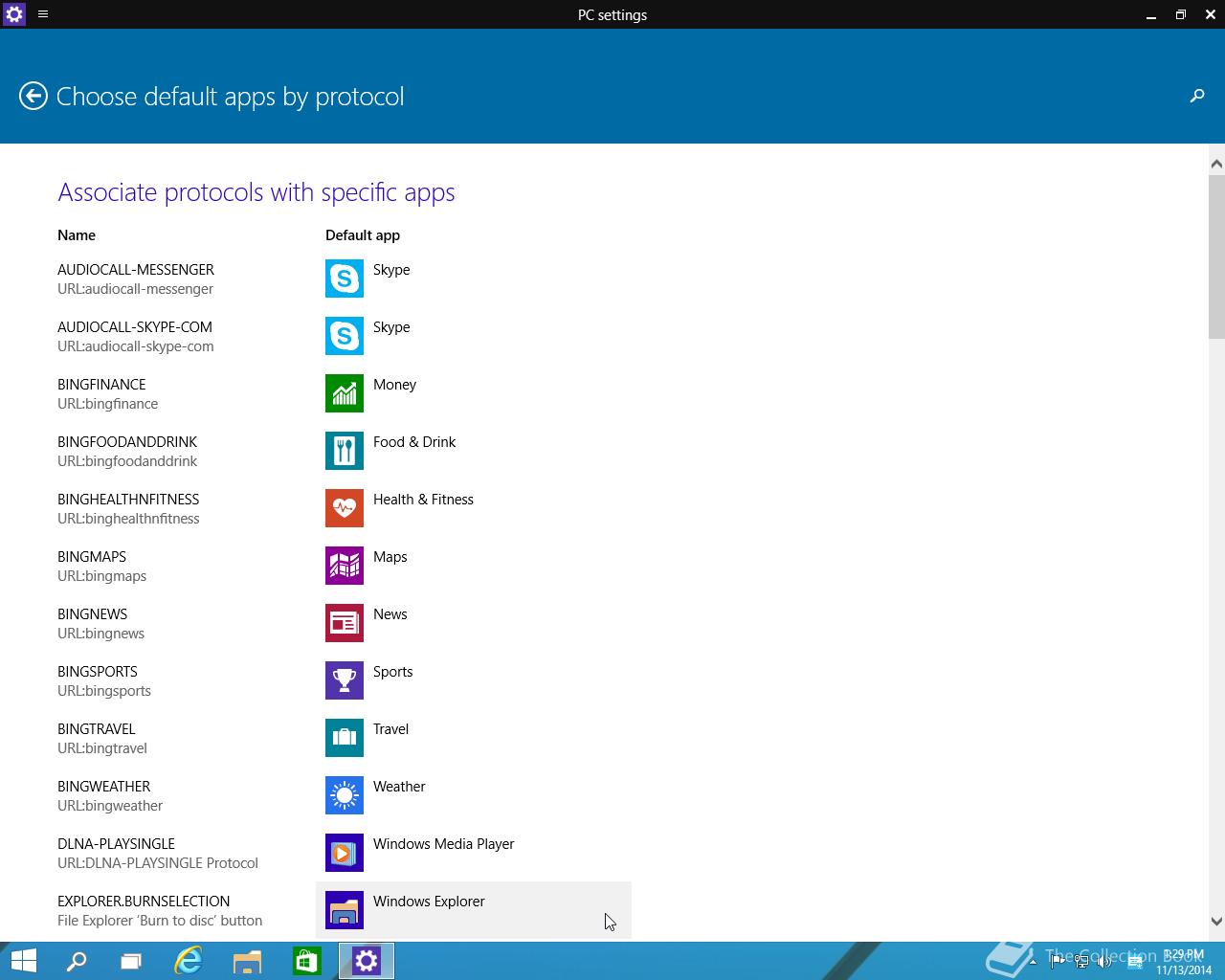Select the BINGFOODANDDRINK protocol name
The height and width of the screenshot is (980, 1225).
(x=127, y=442)
